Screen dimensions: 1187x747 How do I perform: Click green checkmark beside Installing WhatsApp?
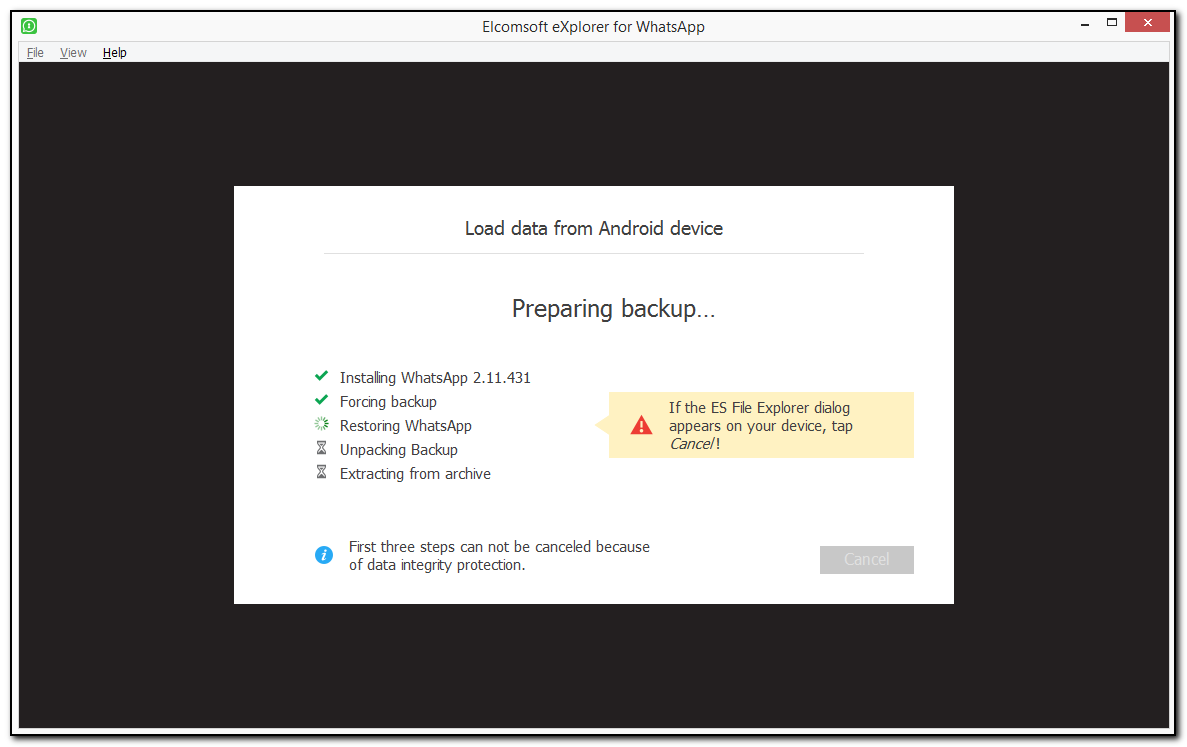point(321,377)
